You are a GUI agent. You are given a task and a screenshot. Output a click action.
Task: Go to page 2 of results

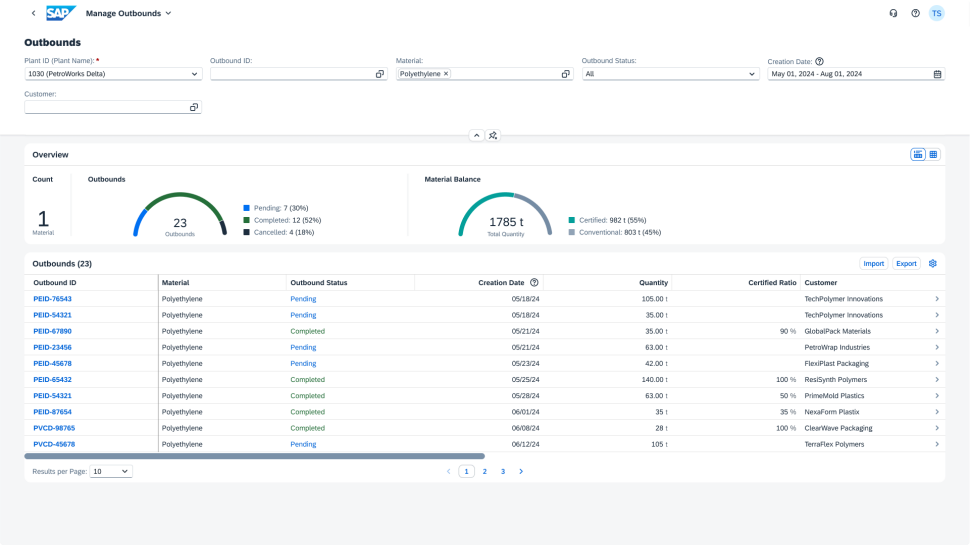pos(485,471)
